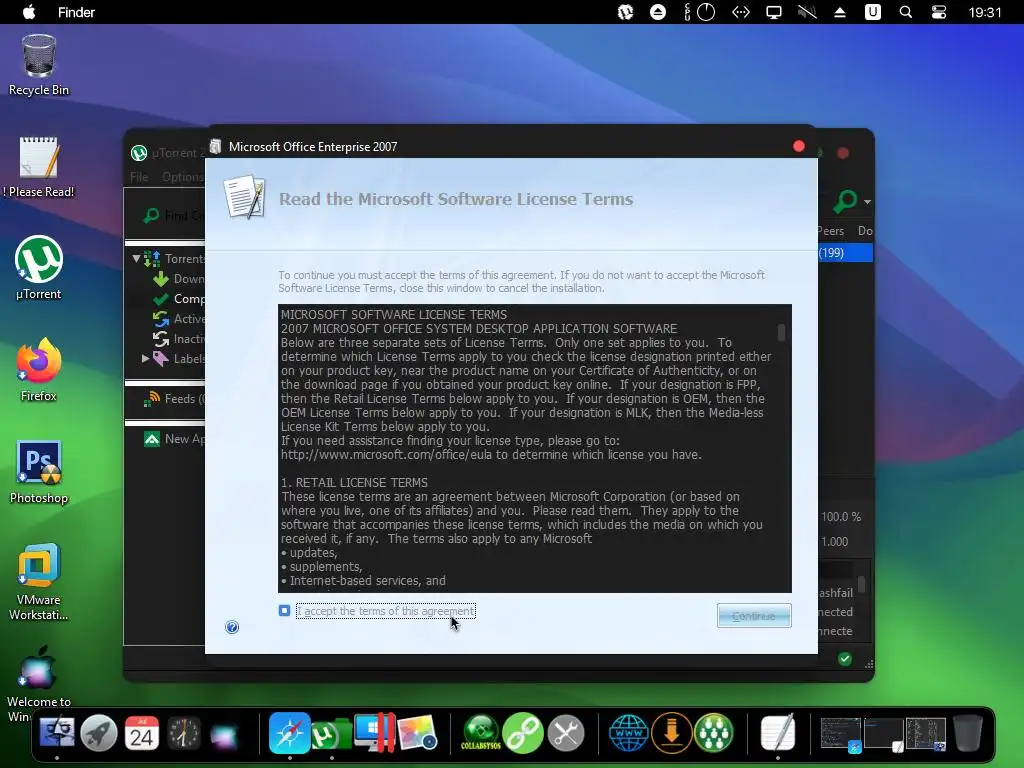Click the license terms scrollbar thumb

[781, 332]
